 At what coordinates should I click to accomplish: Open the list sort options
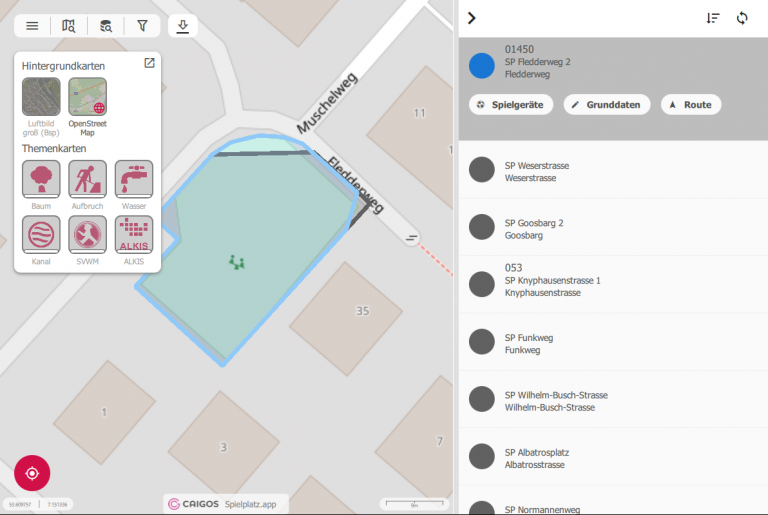pyautogui.click(x=713, y=18)
